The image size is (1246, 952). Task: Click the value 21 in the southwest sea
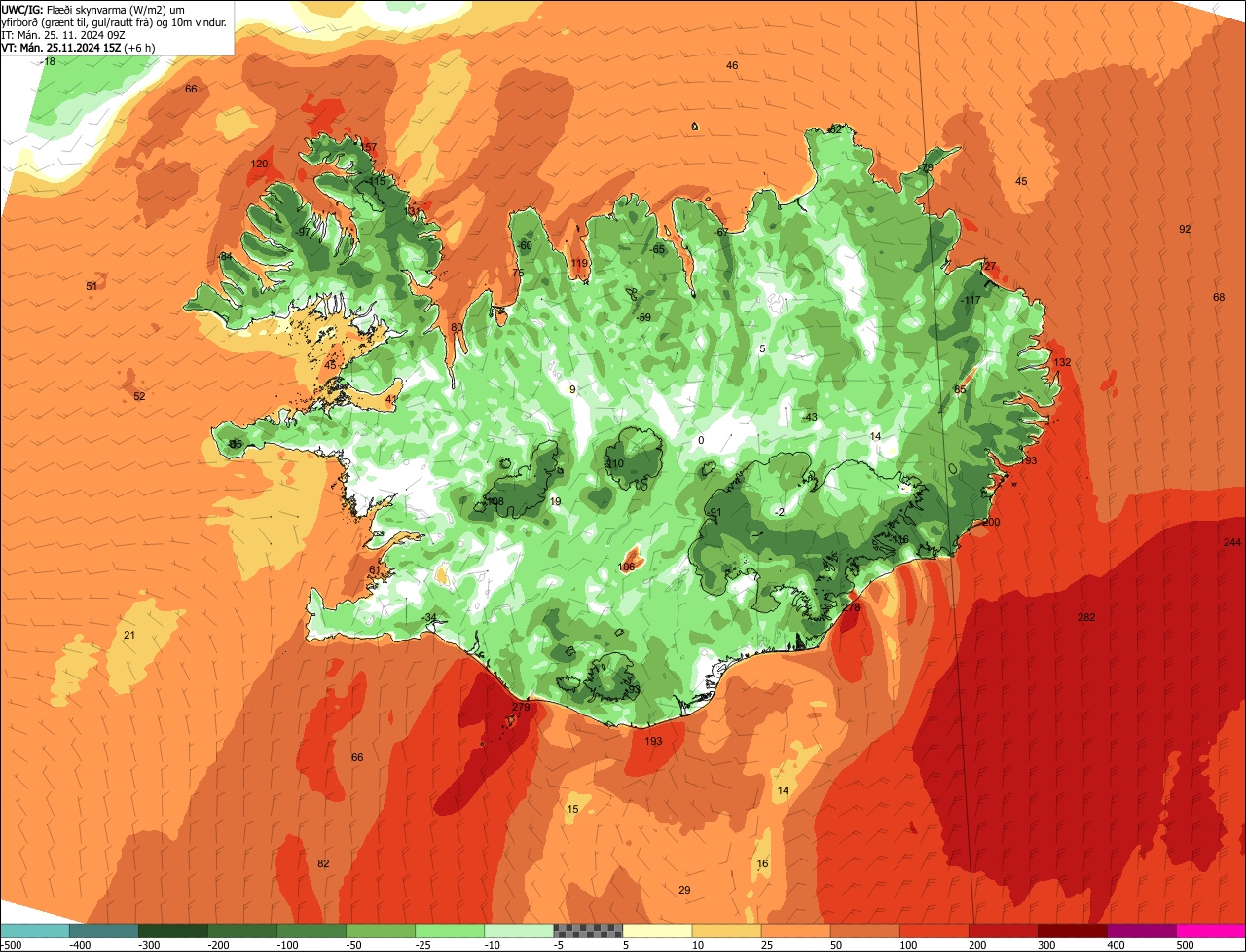(129, 636)
